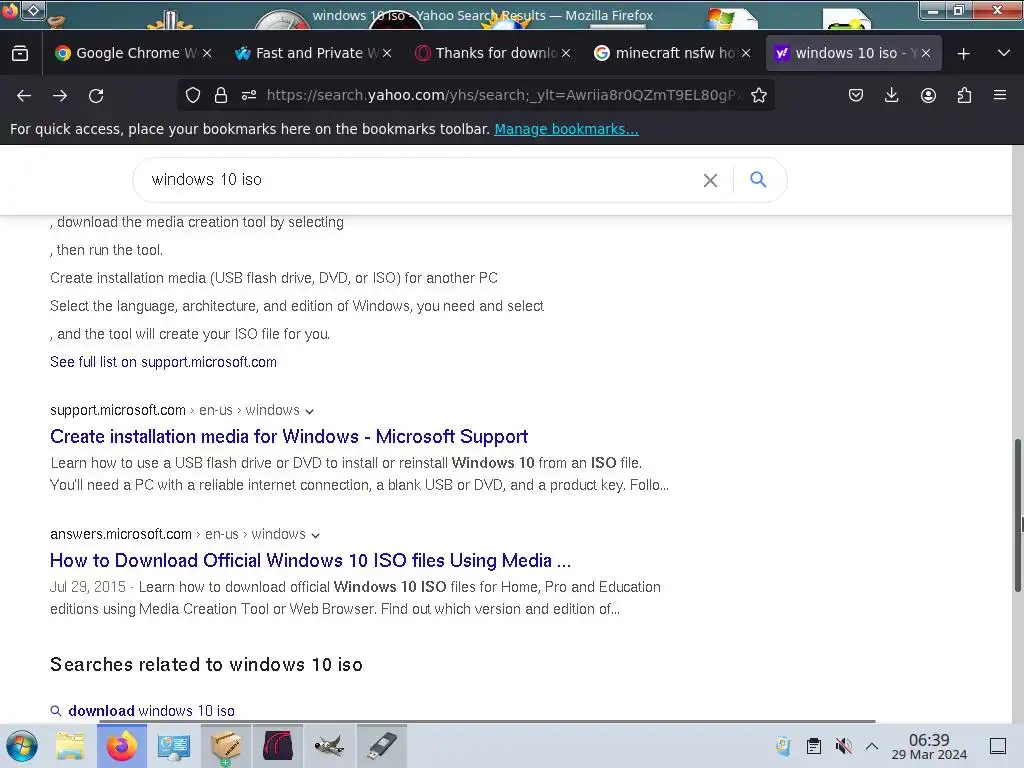Open See full list on support.microsoft.com
The height and width of the screenshot is (768, 1024).
pyautogui.click(x=163, y=362)
